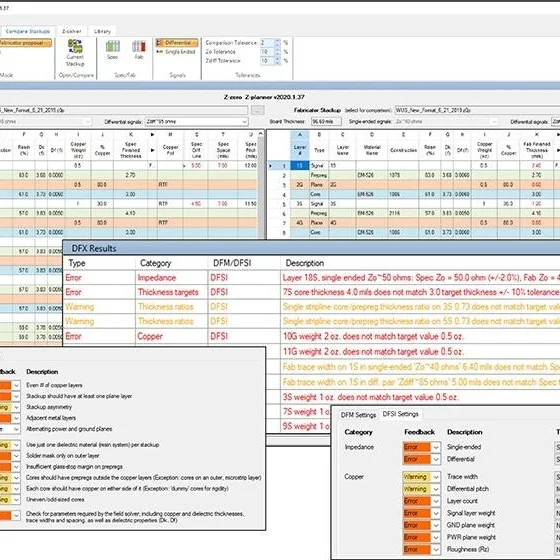Select the Layer 18S impedance error row
Image resolution: width=560 pixels, height=560 pixels.
point(311,278)
